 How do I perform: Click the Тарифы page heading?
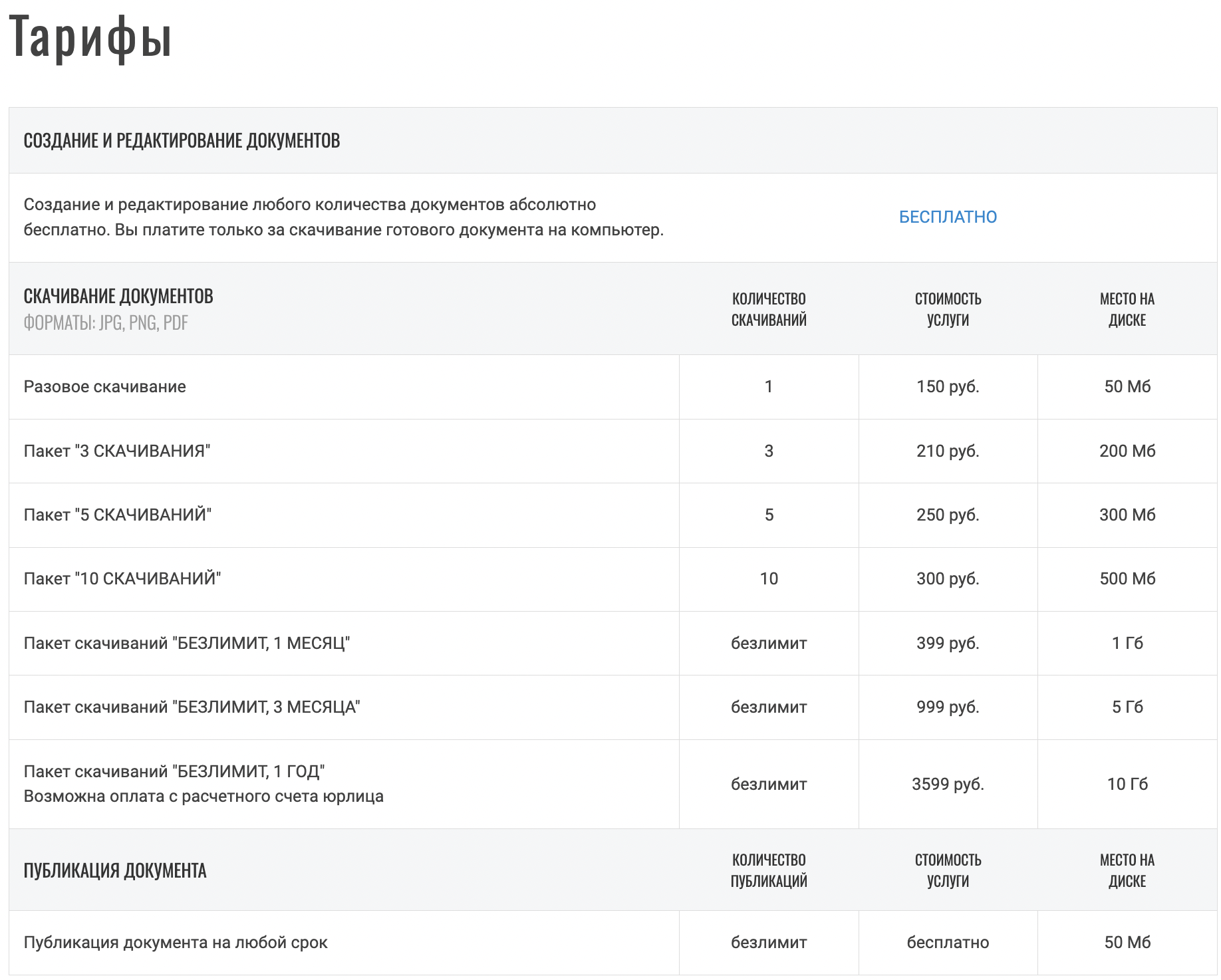(x=90, y=38)
